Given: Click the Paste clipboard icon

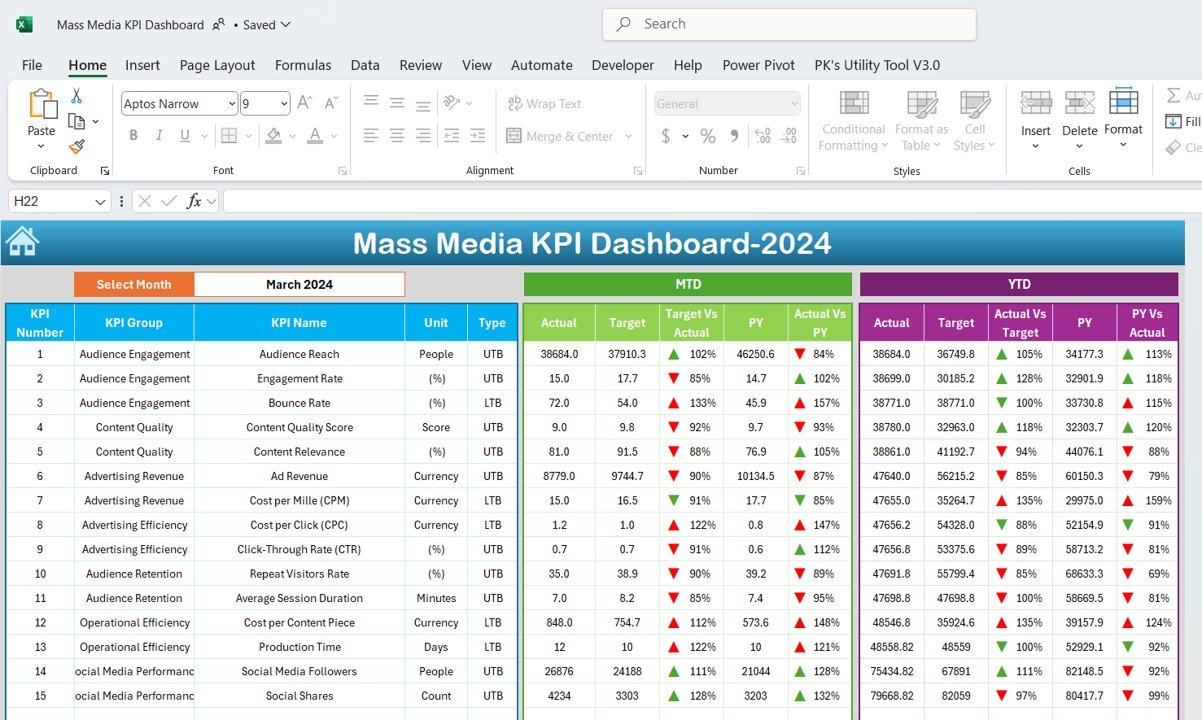Looking at the screenshot, I should (x=42, y=105).
